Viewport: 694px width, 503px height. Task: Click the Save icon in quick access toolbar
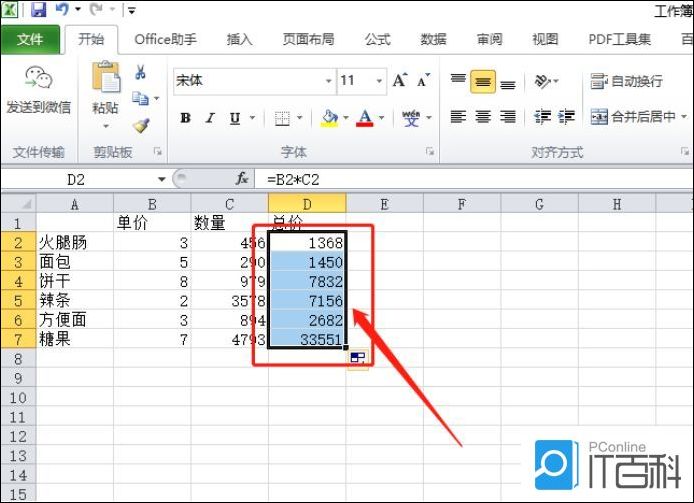[39, 9]
